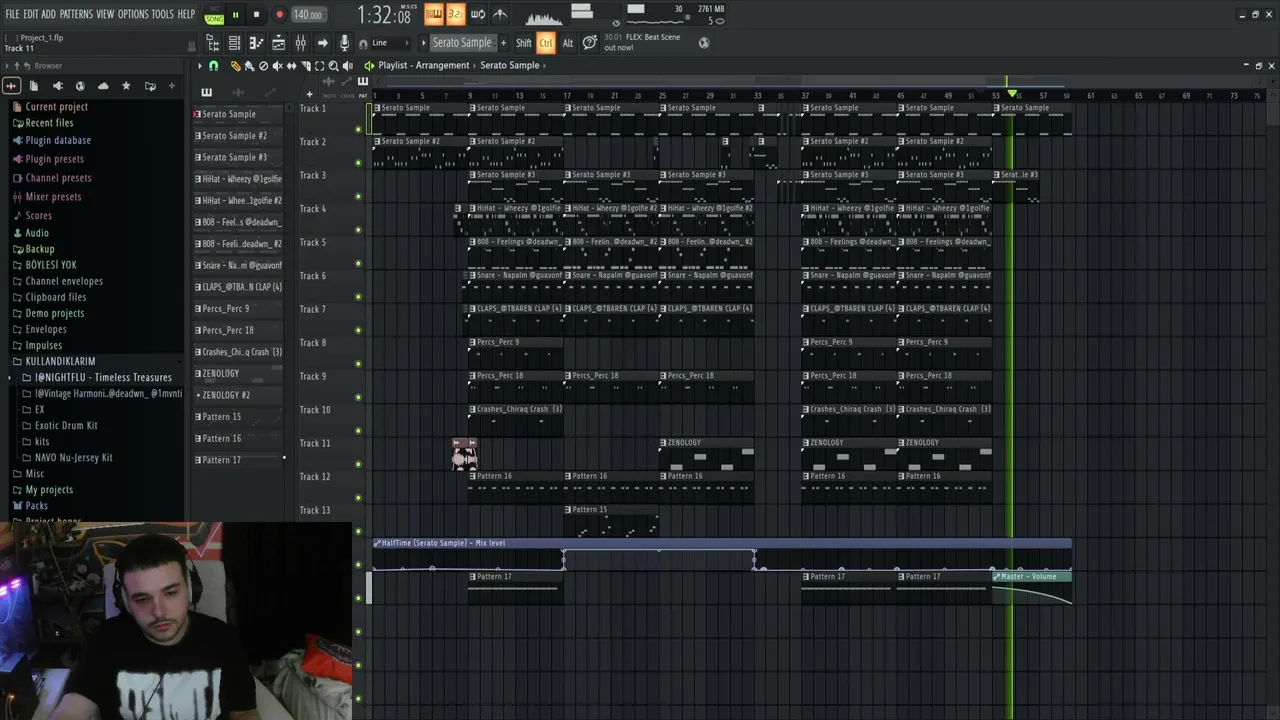Select the Draw pencil tool in playlist
This screenshot has height=720, width=1280.
click(x=236, y=66)
